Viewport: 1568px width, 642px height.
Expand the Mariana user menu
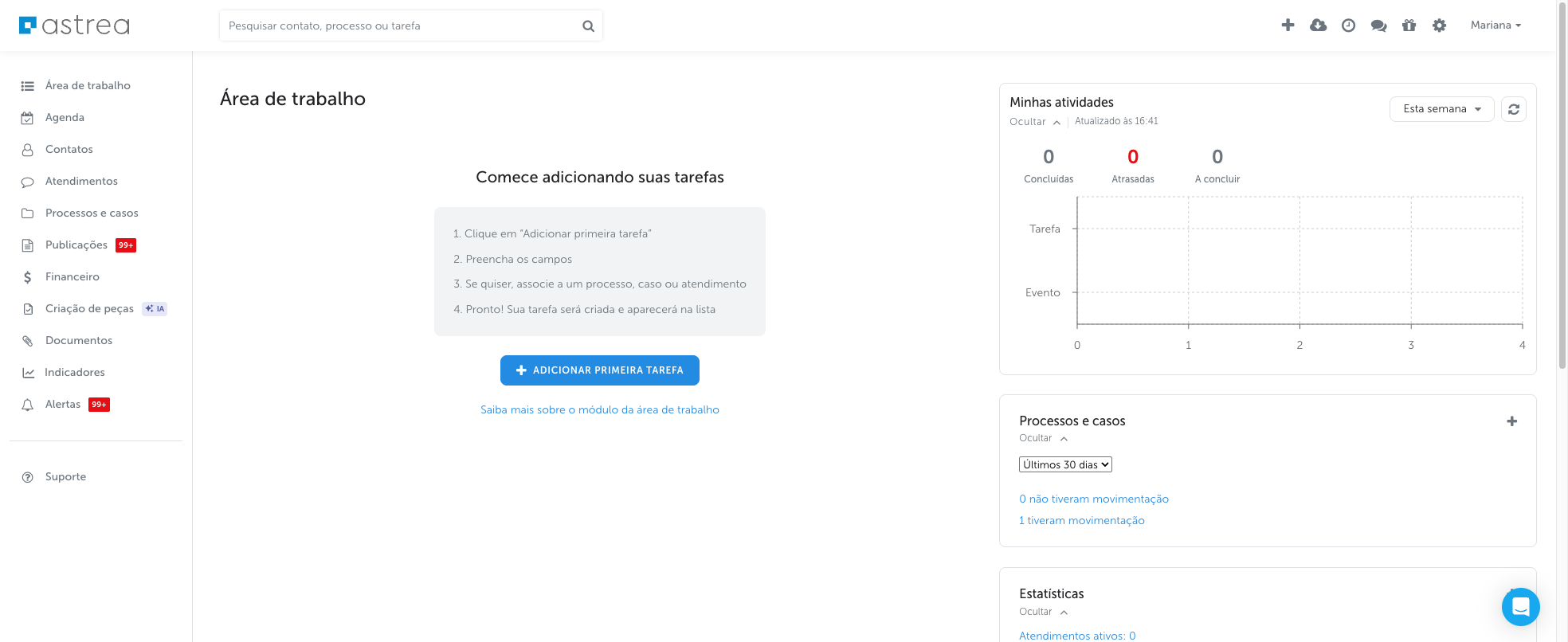click(1495, 25)
